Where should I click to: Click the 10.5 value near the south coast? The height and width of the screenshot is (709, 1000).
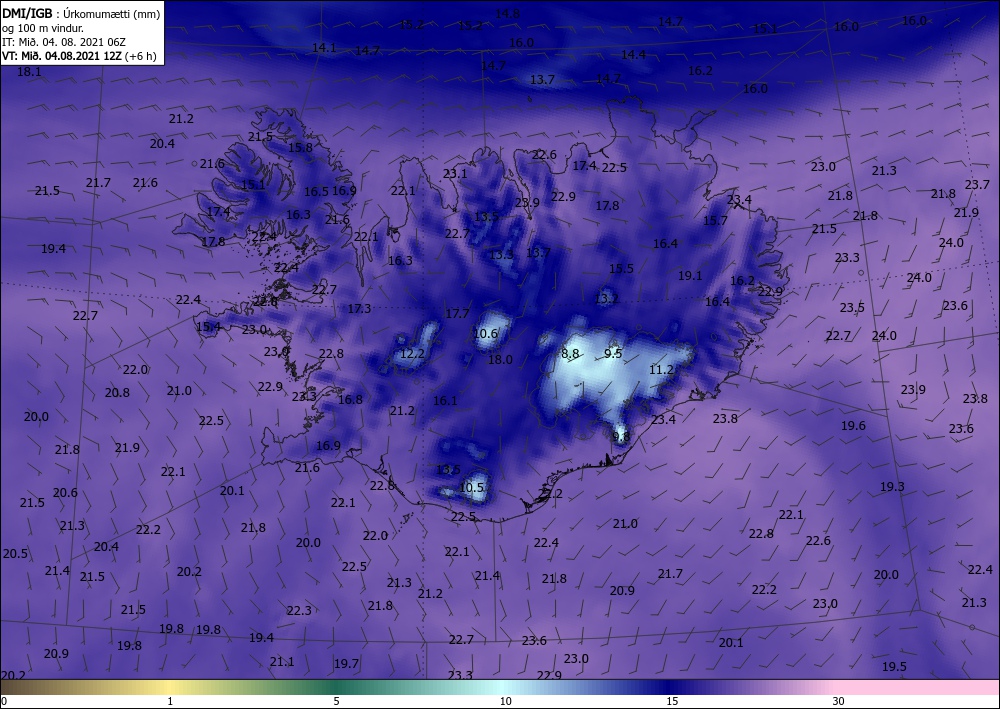[472, 488]
